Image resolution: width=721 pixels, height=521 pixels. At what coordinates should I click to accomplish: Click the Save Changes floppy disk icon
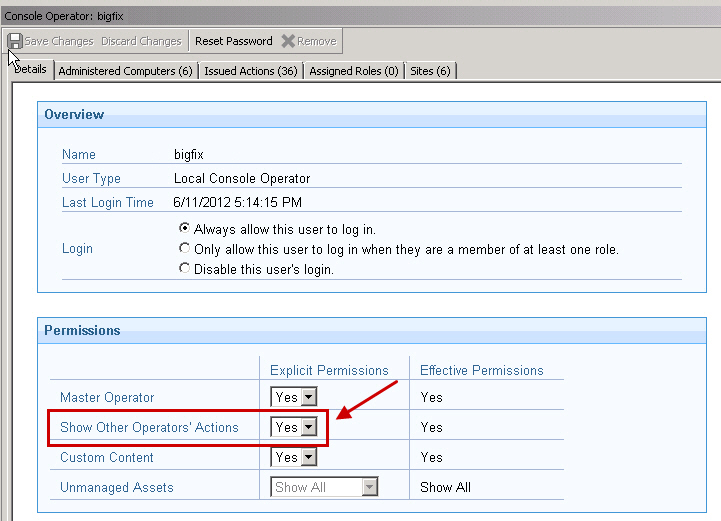coord(15,41)
